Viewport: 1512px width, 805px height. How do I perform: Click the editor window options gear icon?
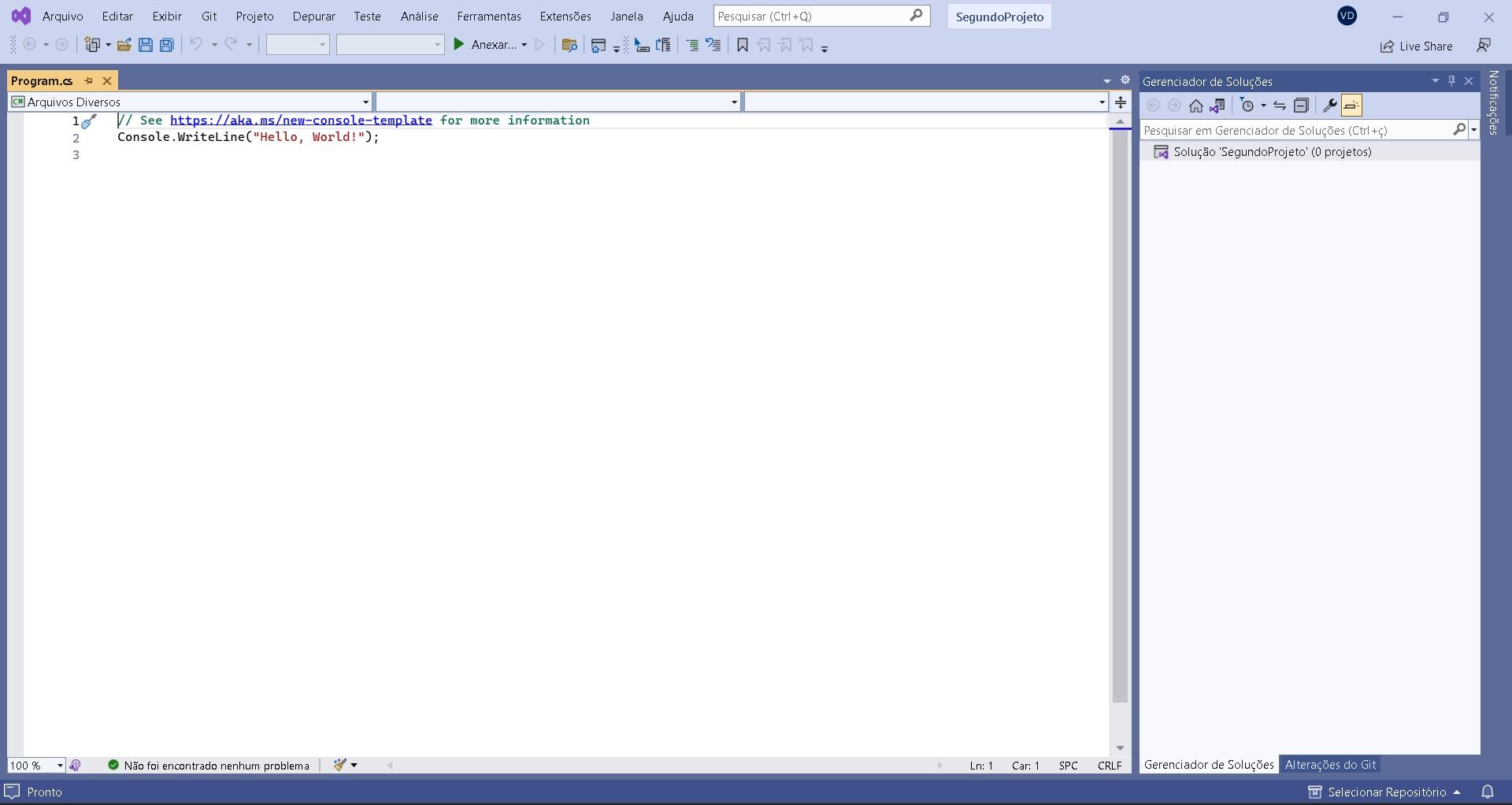[1125, 80]
